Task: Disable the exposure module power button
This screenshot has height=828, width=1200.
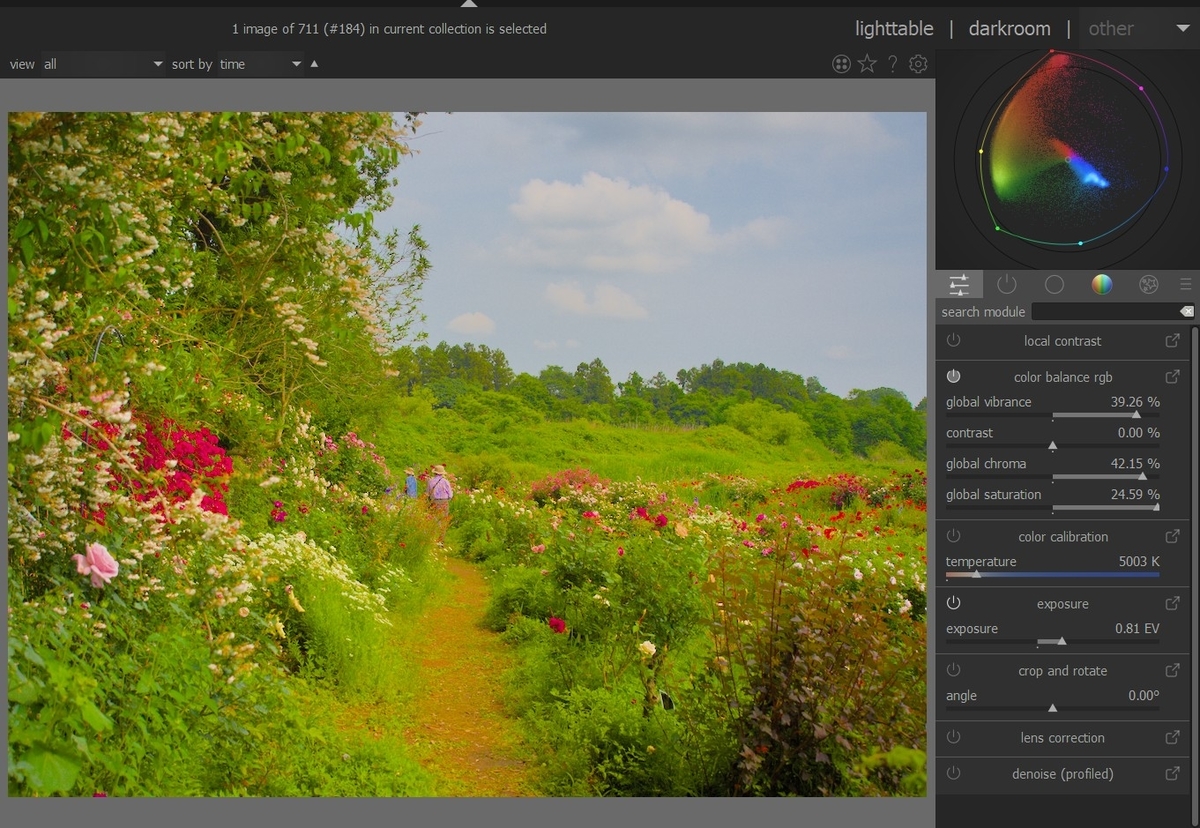Action: tap(953, 604)
